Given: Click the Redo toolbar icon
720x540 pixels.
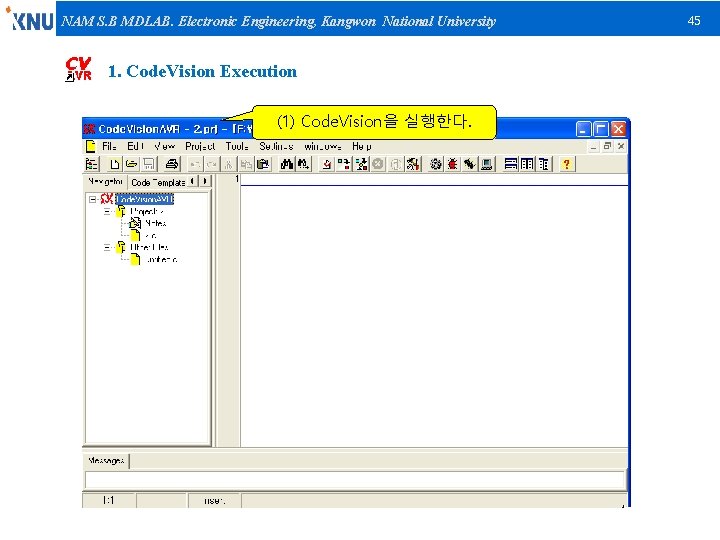Looking at the screenshot, I should coord(212,164).
